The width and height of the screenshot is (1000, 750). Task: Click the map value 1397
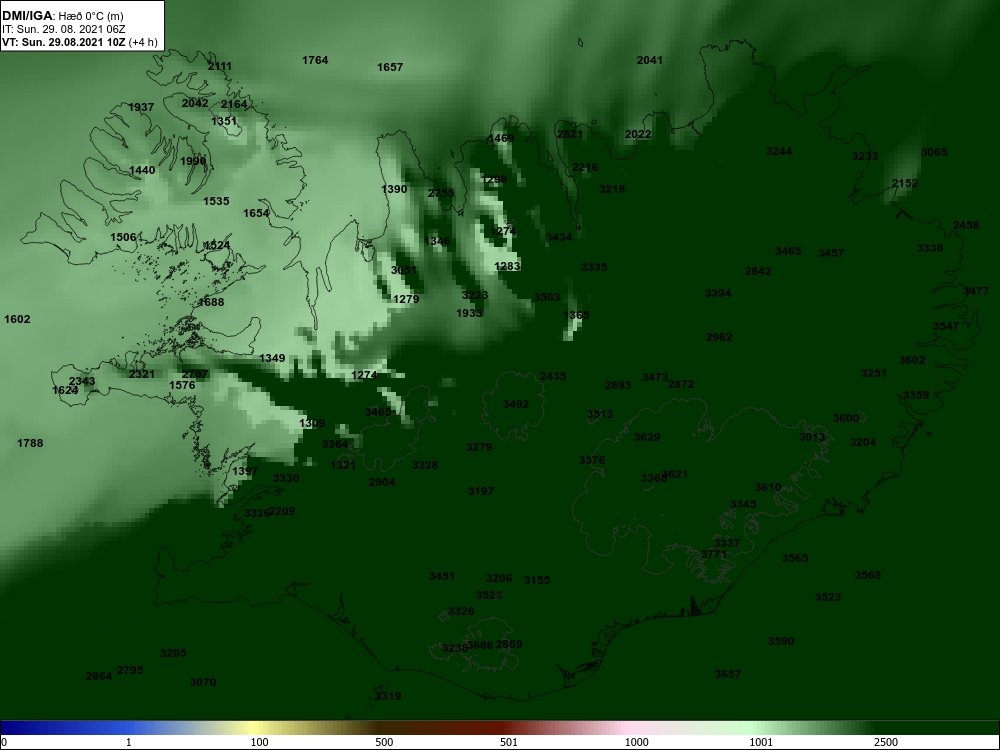point(245,471)
